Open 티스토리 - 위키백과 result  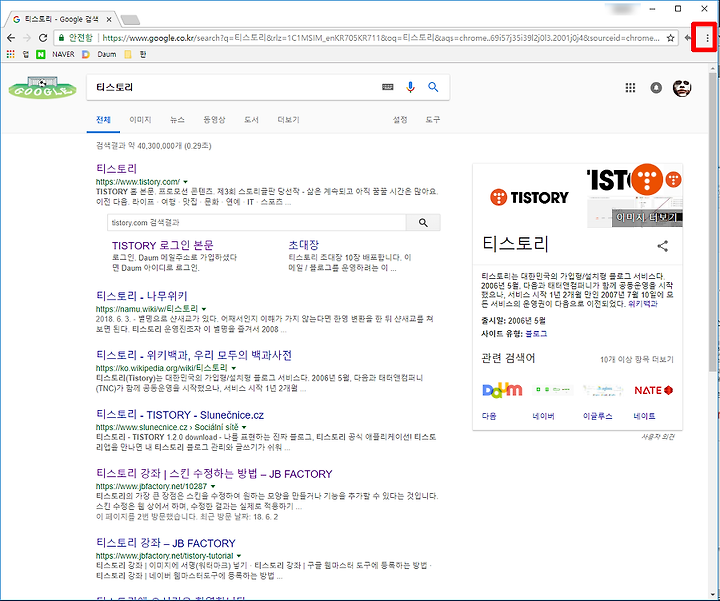pyautogui.click(x=194, y=355)
